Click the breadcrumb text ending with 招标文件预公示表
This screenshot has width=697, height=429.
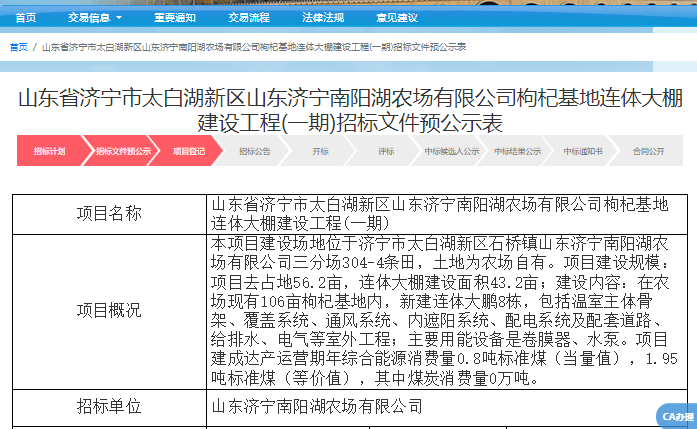click(254, 47)
